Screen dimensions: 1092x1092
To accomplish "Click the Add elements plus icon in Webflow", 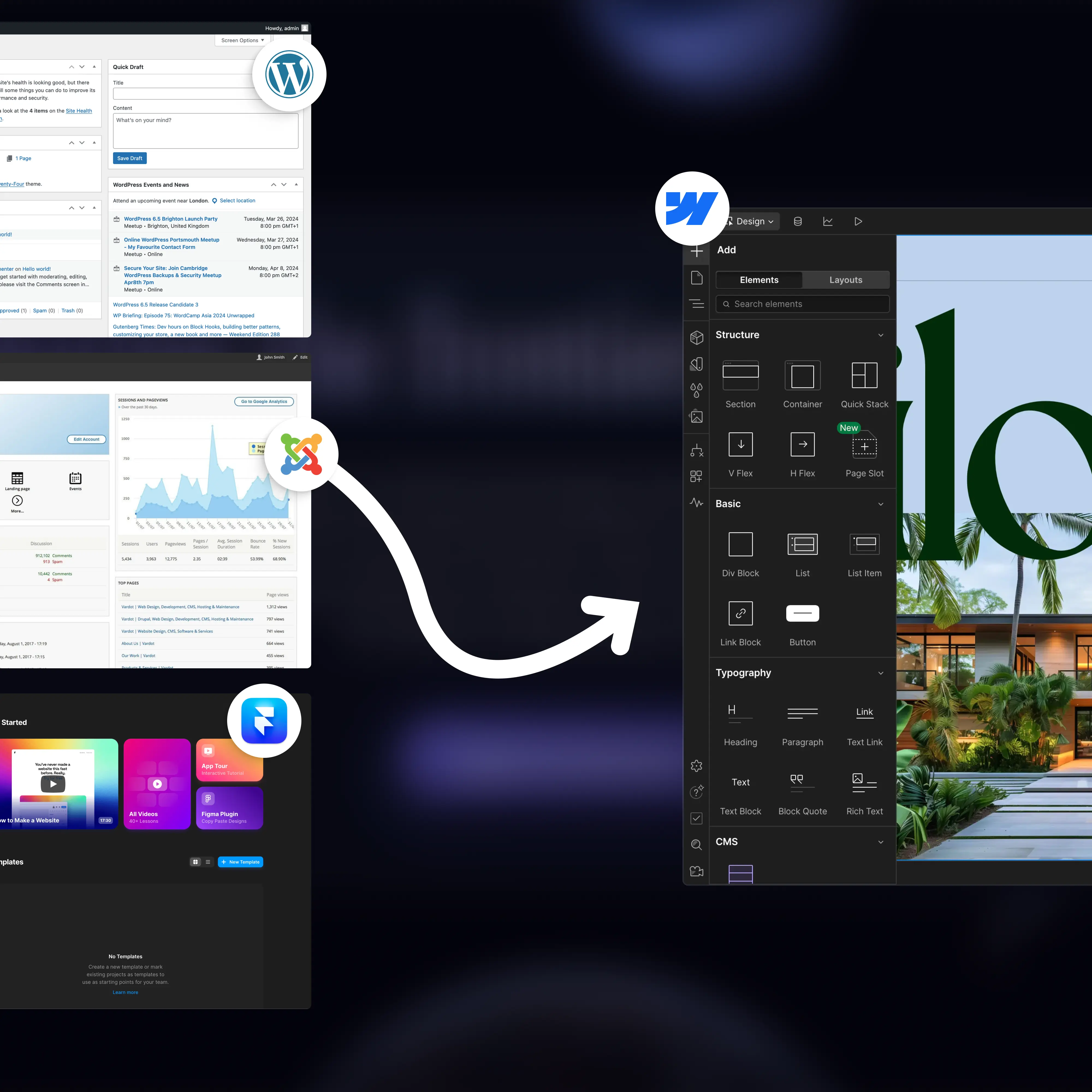I will [696, 251].
